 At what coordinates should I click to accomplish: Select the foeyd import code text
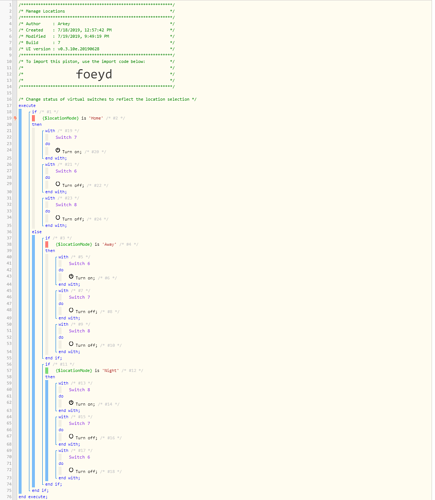94,74
